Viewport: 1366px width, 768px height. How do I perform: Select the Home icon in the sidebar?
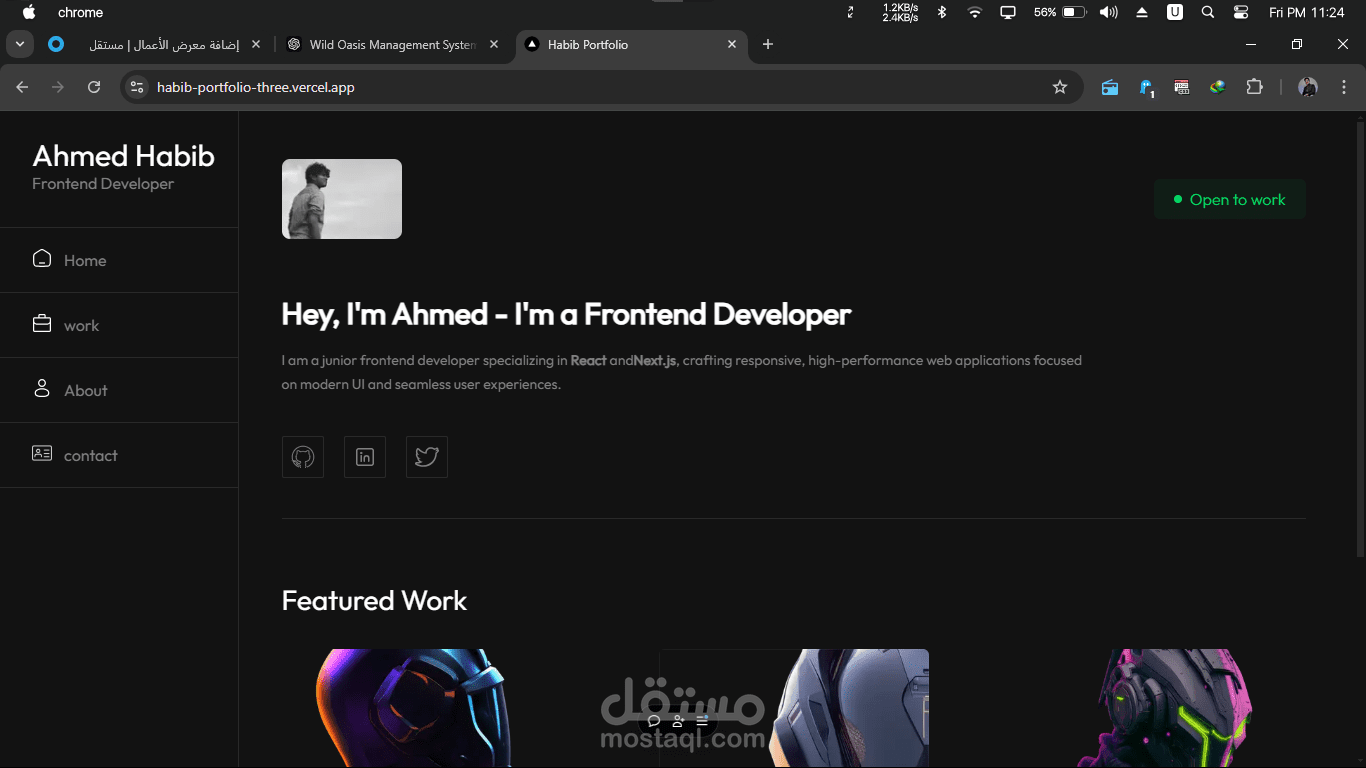pos(41,258)
